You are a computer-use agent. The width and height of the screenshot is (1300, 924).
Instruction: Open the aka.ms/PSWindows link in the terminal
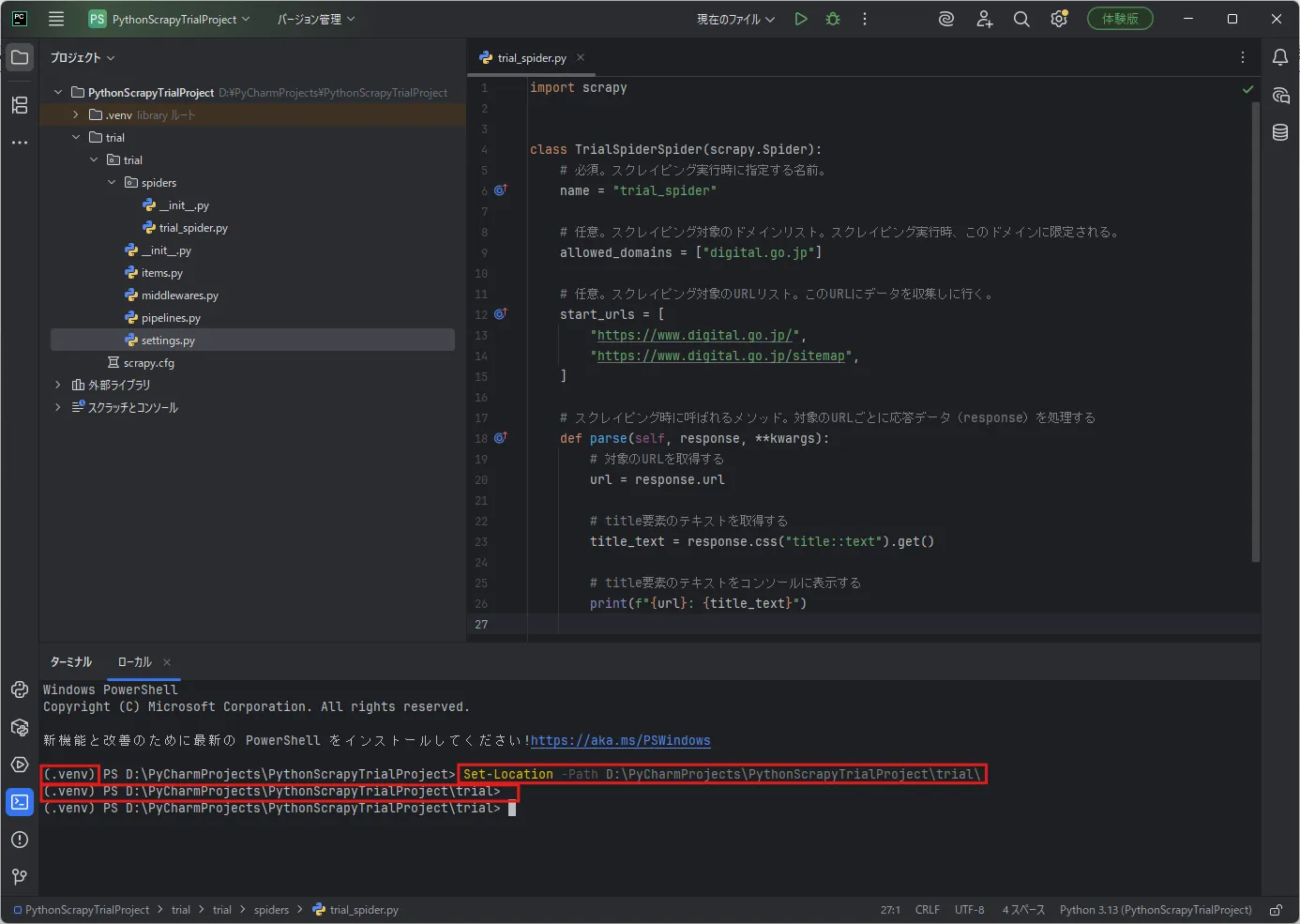click(621, 741)
